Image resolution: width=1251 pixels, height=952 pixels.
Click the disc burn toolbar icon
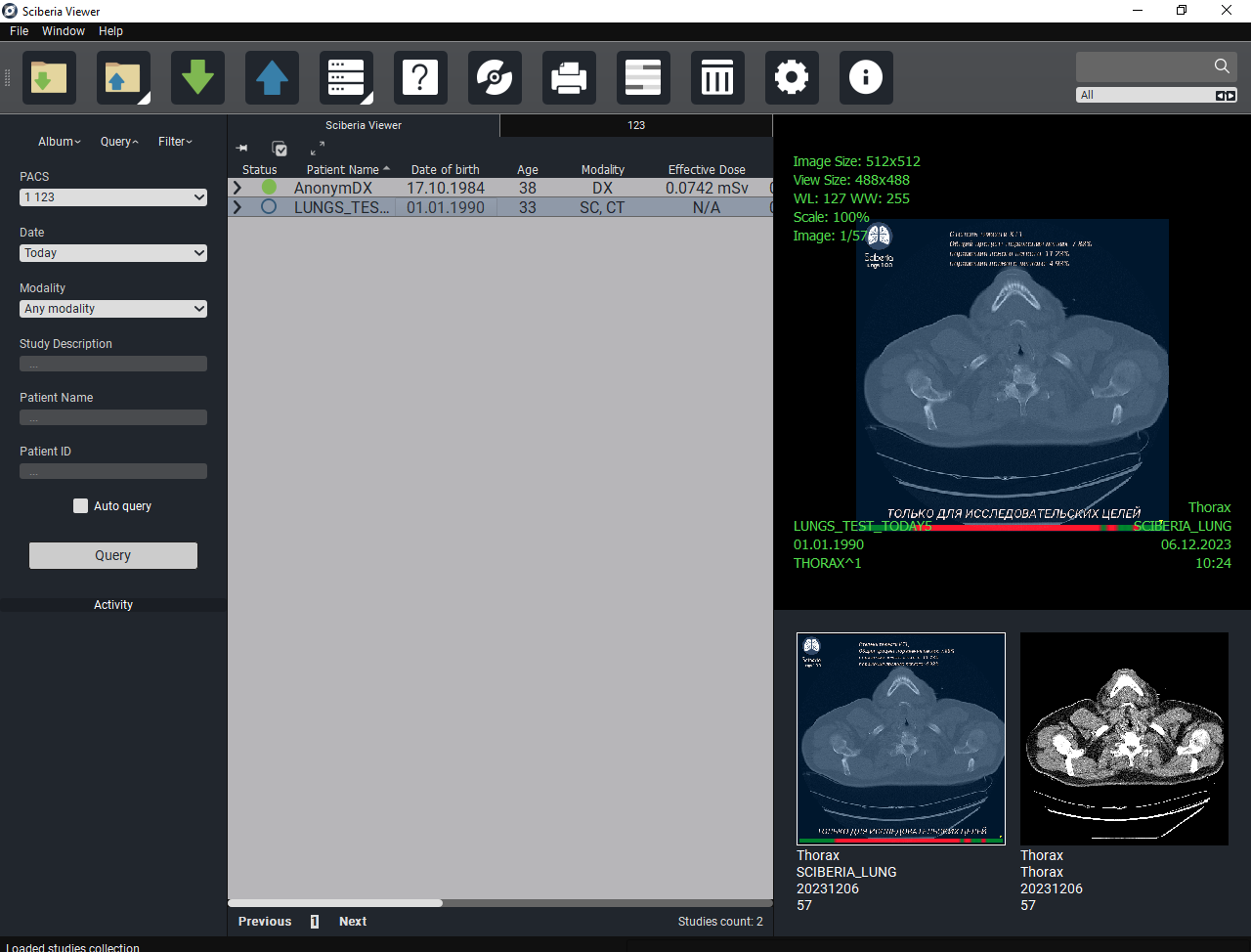click(x=495, y=77)
